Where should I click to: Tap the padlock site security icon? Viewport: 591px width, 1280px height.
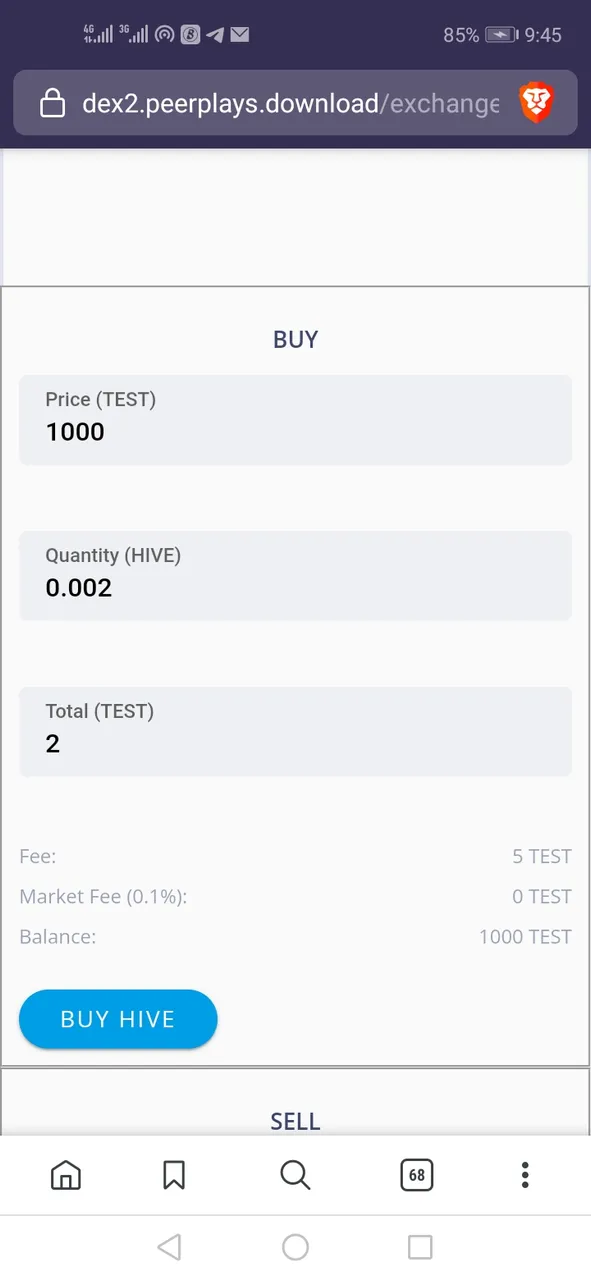(52, 102)
